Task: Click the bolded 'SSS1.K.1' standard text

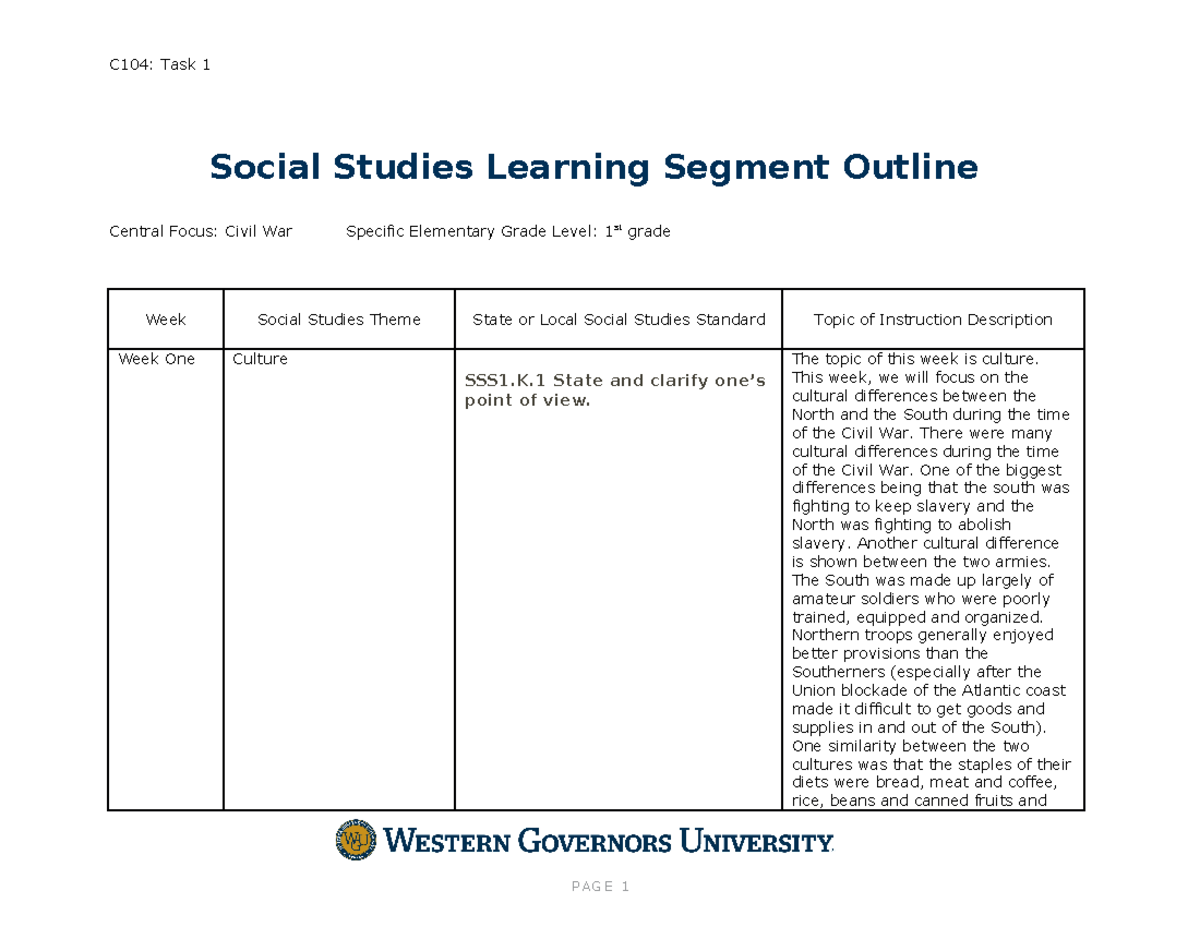Action: (505, 380)
